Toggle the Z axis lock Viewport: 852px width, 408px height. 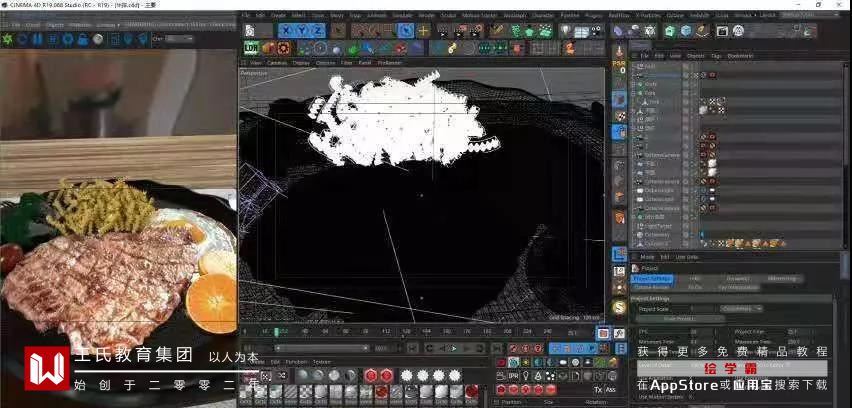[317, 31]
